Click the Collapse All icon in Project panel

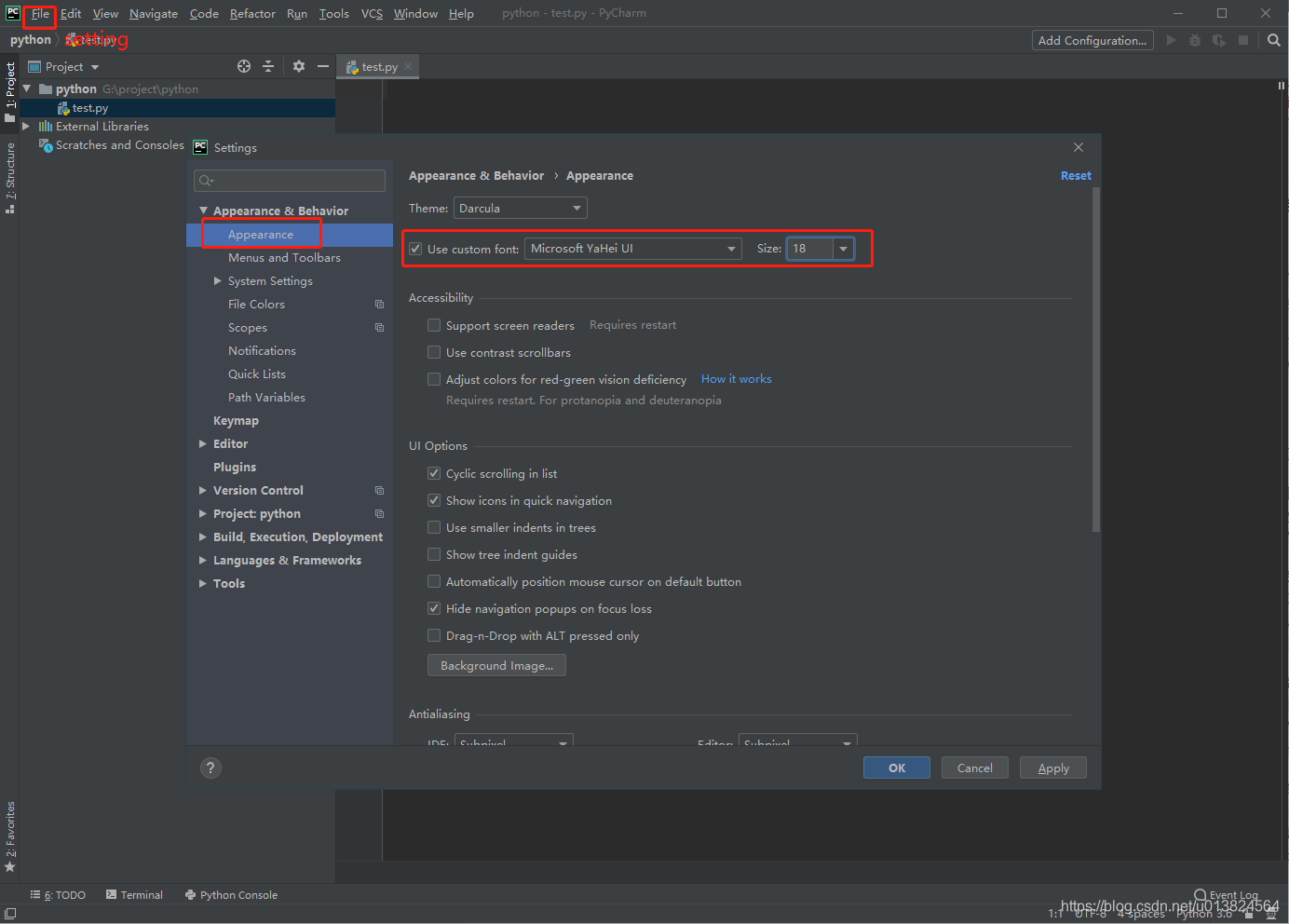[x=268, y=66]
